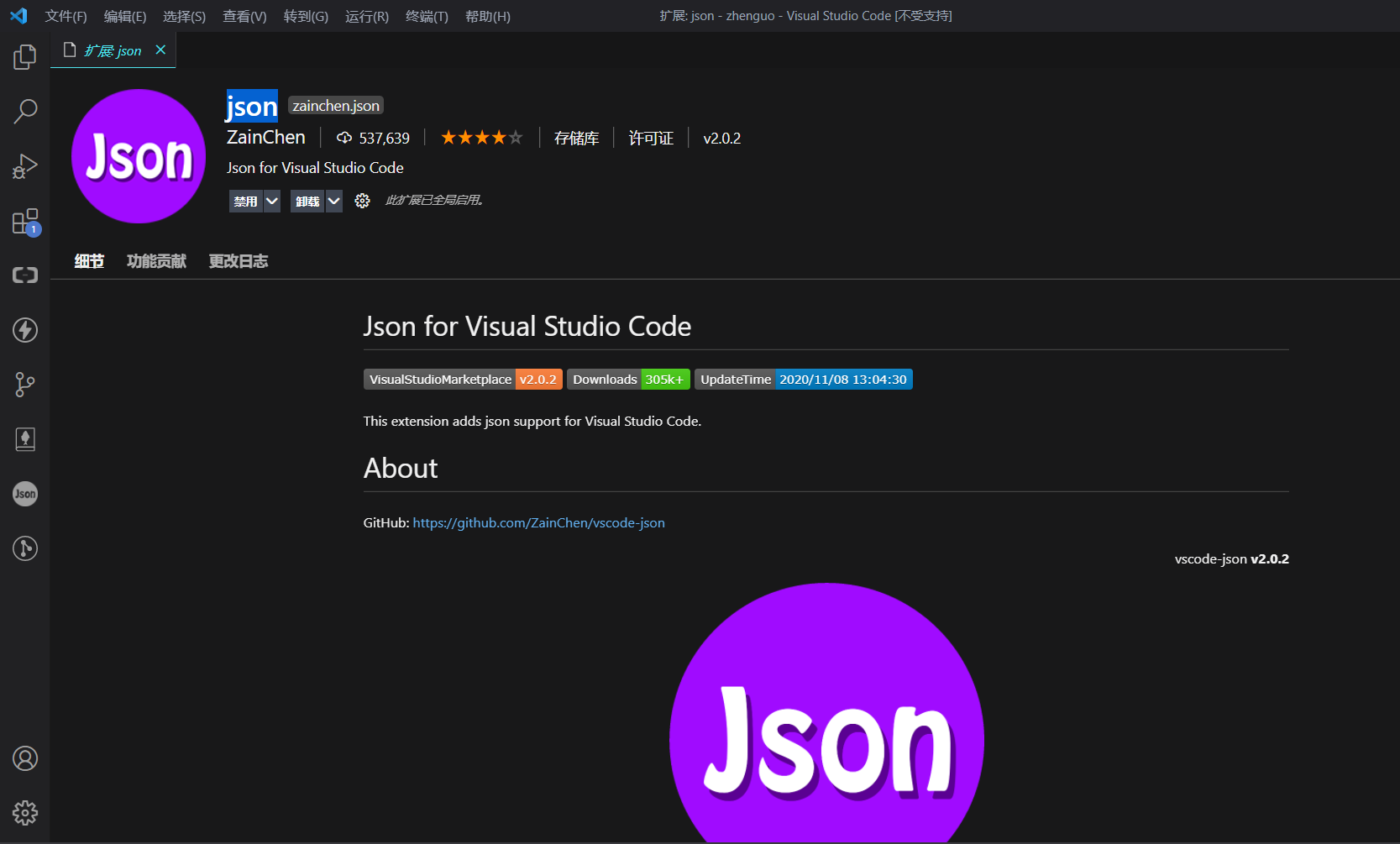This screenshot has width=1400, height=844.
Task: Switch to the 细节 tab
Action: pos(89,261)
